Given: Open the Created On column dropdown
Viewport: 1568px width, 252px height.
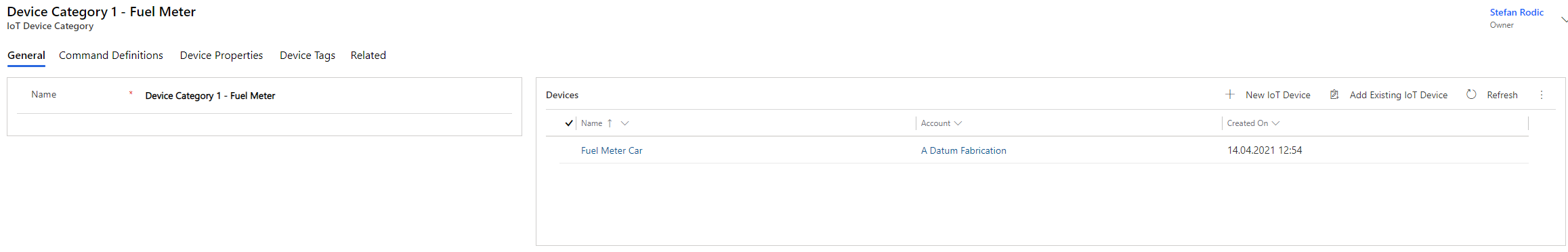Looking at the screenshot, I should (x=1275, y=123).
